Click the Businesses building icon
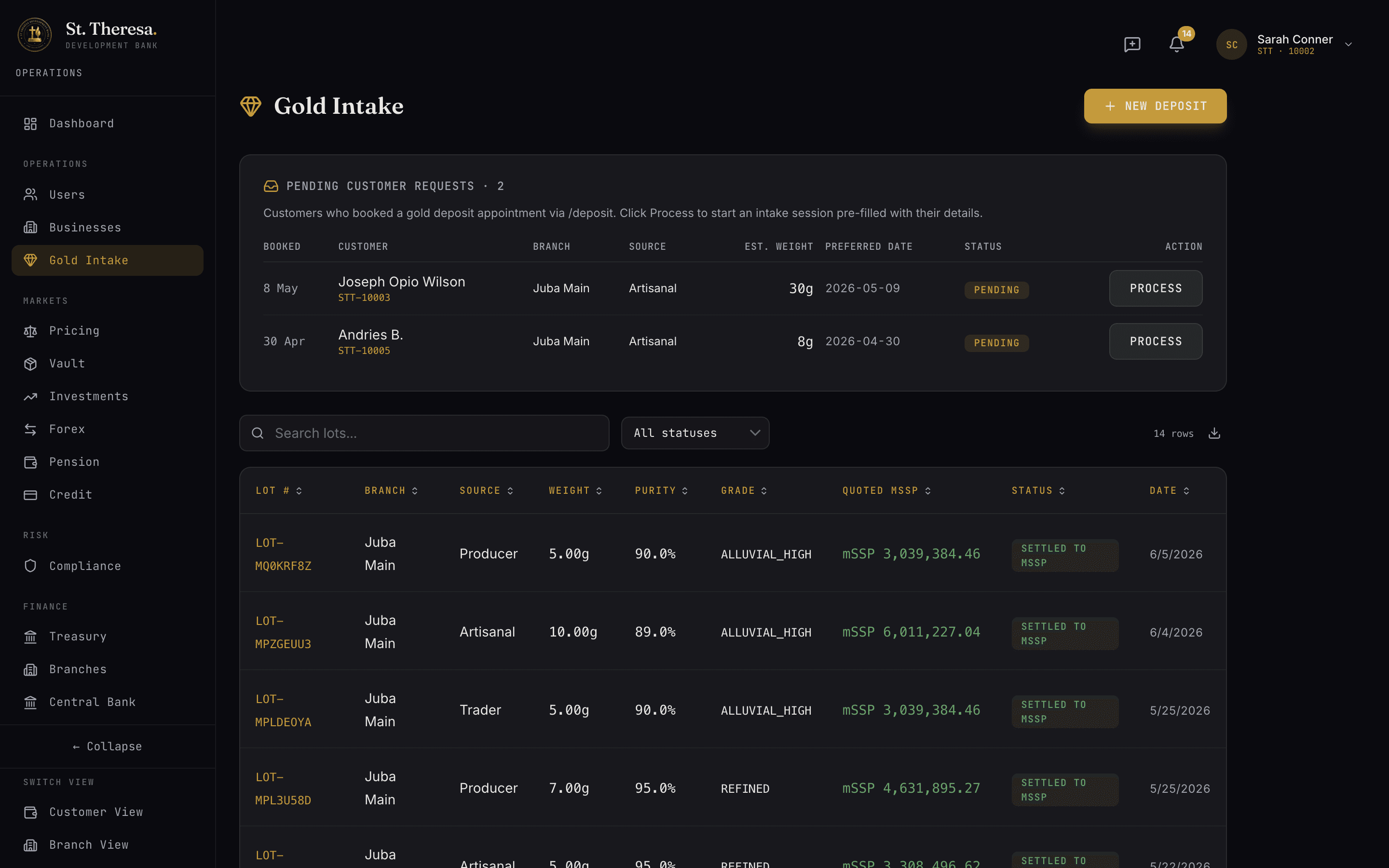The width and height of the screenshot is (1389, 868). (x=30, y=227)
